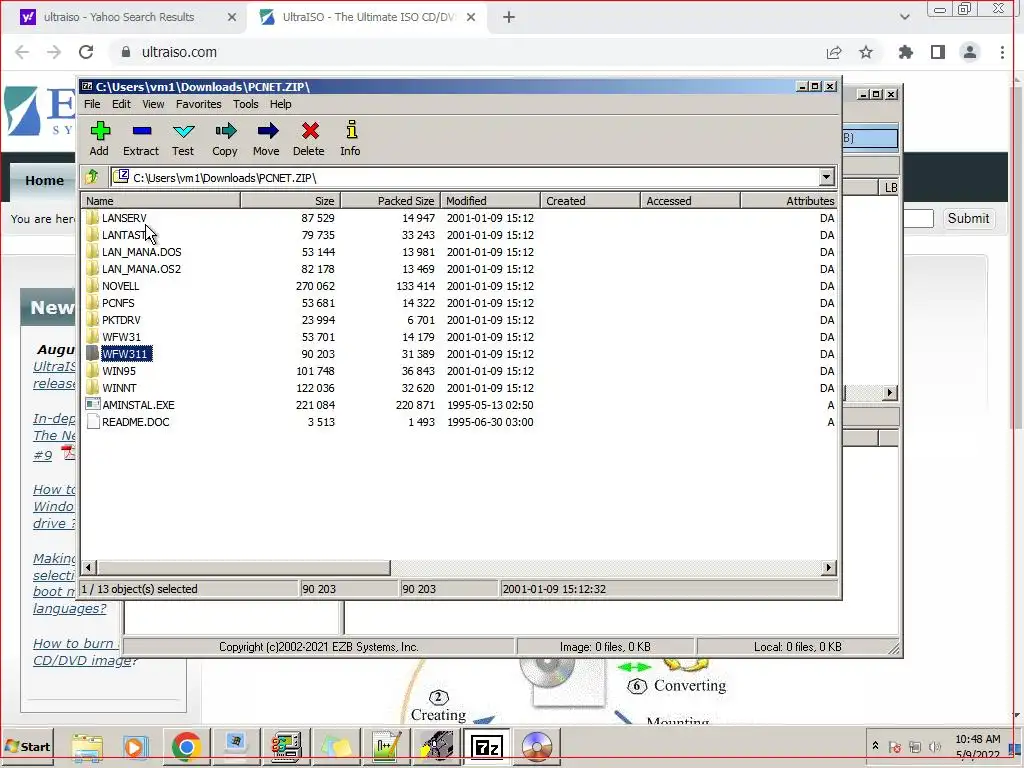Select the PCNFS folder
The image size is (1024, 768).
coord(118,303)
